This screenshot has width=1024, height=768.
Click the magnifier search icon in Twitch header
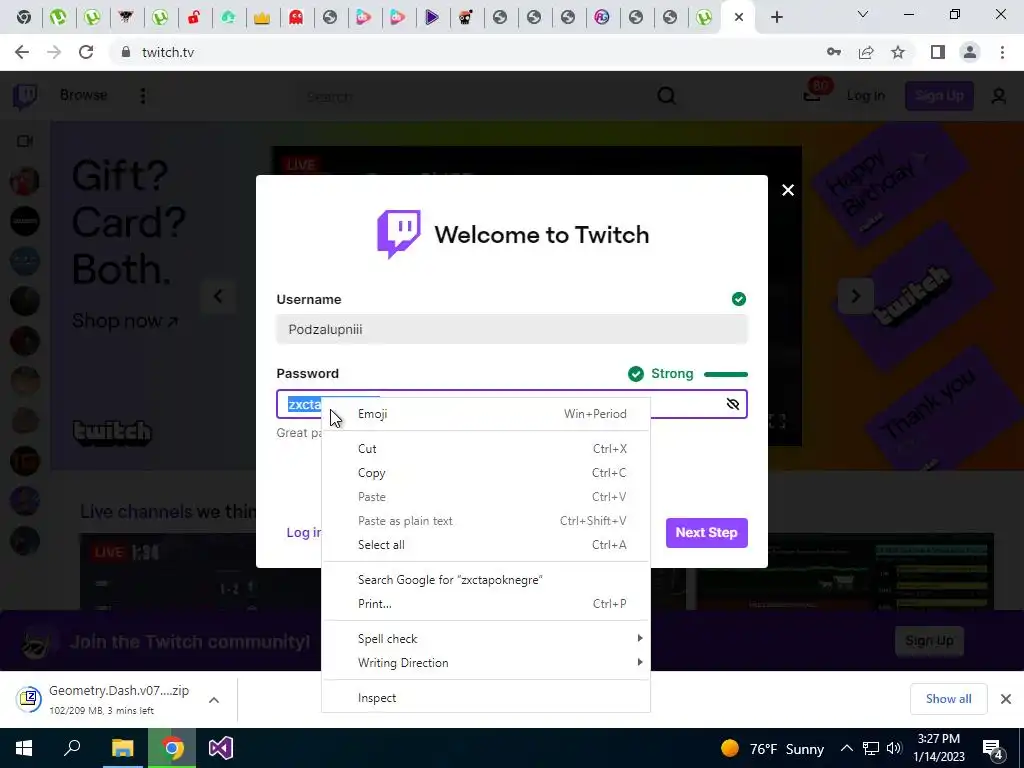(x=666, y=96)
